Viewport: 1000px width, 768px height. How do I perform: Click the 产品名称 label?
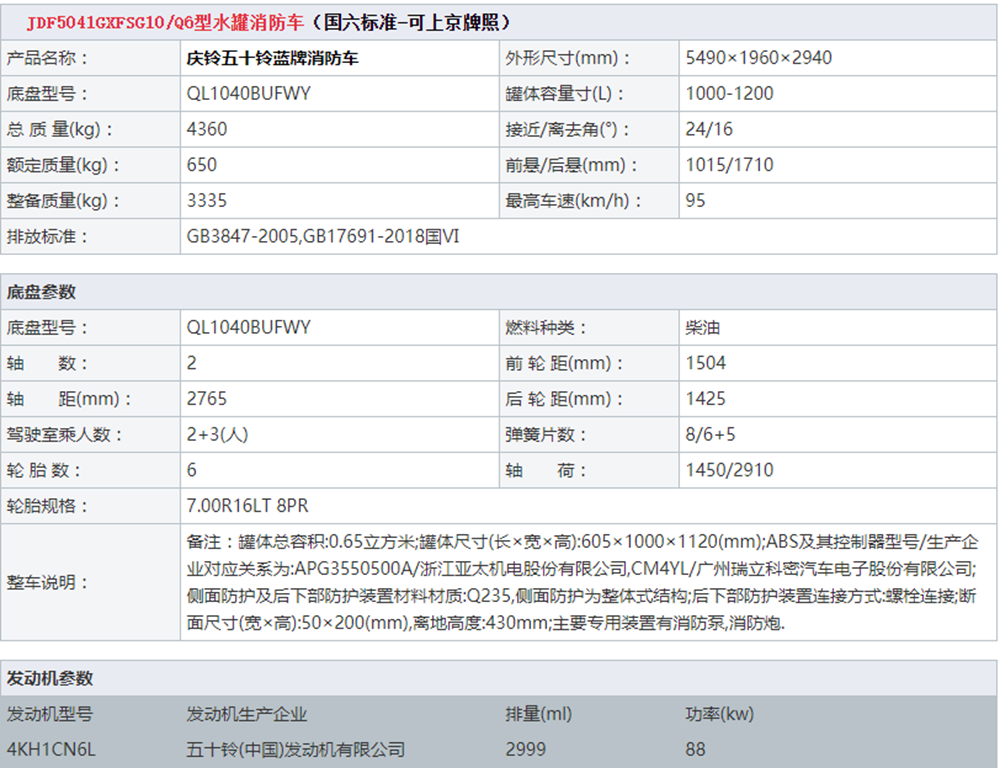[x=47, y=59]
